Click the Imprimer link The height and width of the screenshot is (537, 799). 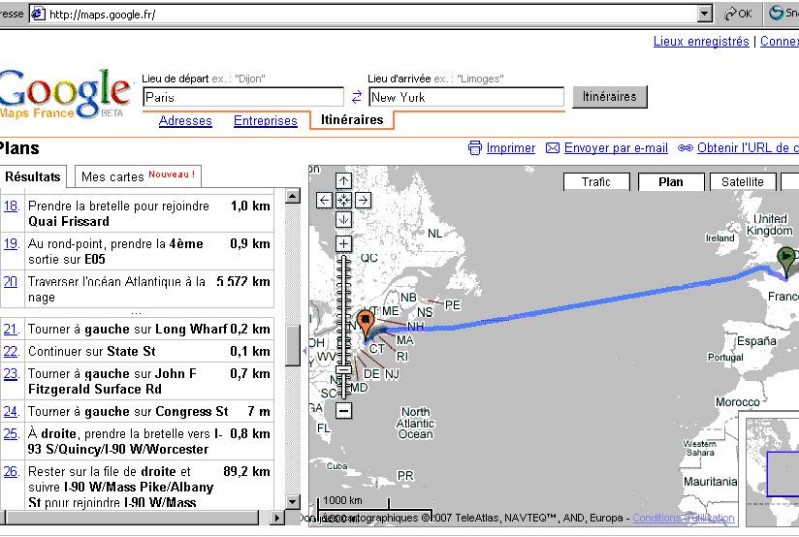pyautogui.click(x=511, y=148)
